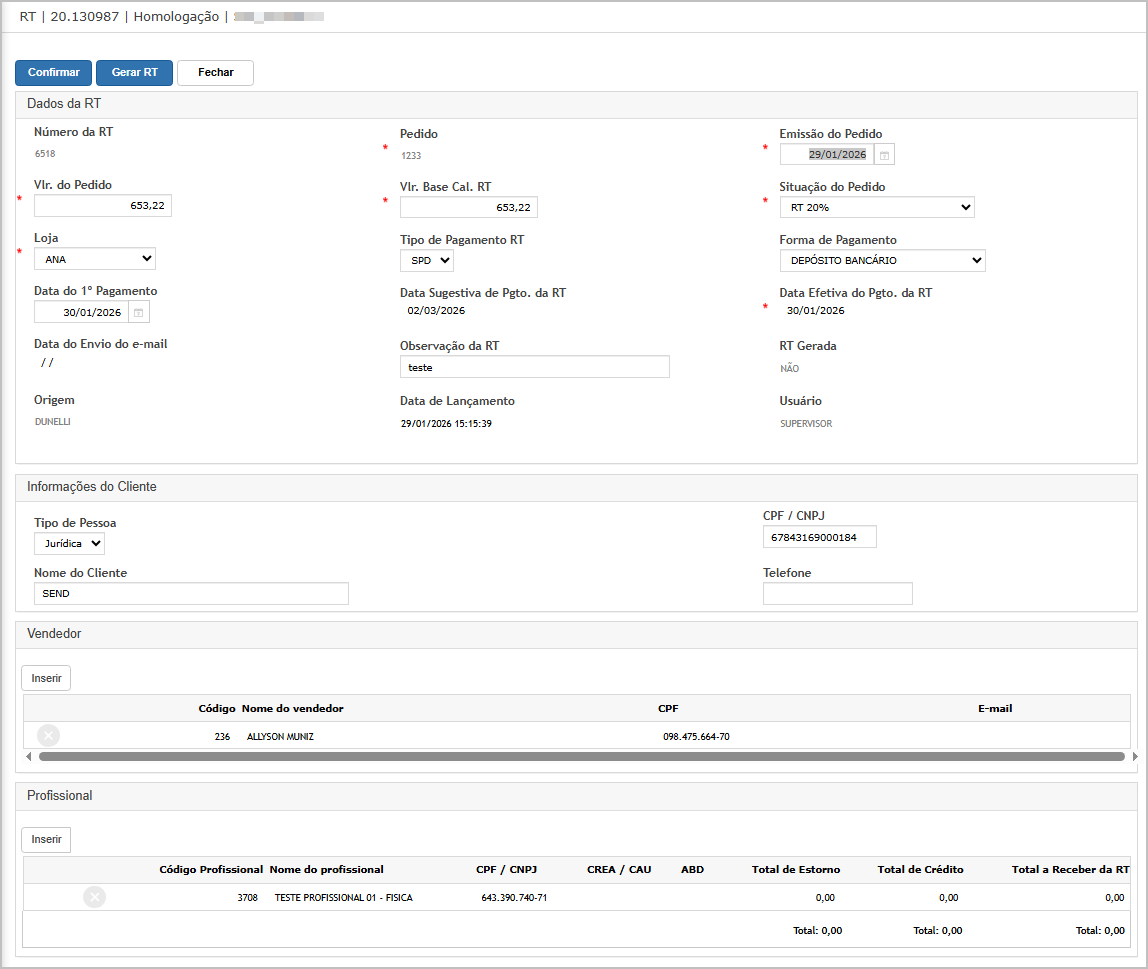Viewport: 1148px width, 969px height.
Task: Expand the Forma de Pagamento dropdown
Action: click(882, 261)
